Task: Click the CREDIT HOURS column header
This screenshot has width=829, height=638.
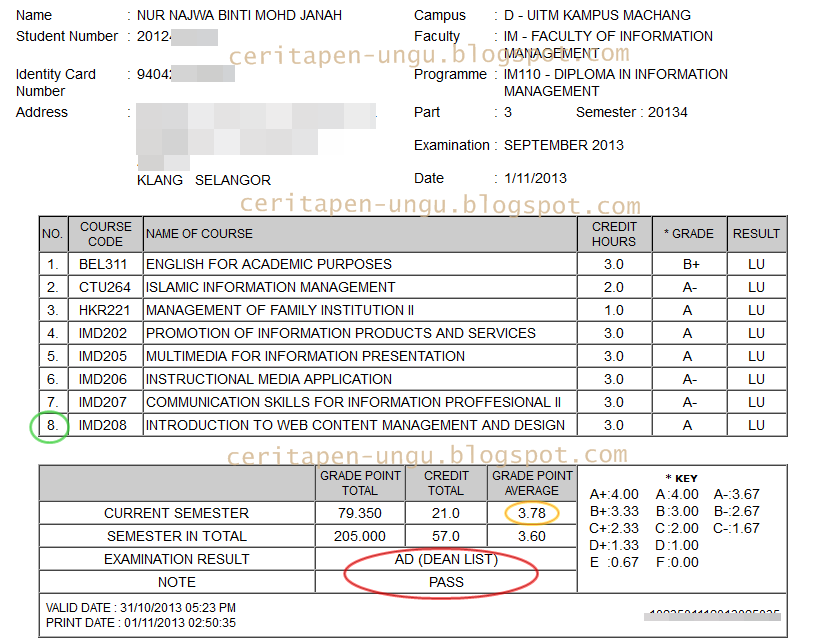Action: [x=613, y=234]
